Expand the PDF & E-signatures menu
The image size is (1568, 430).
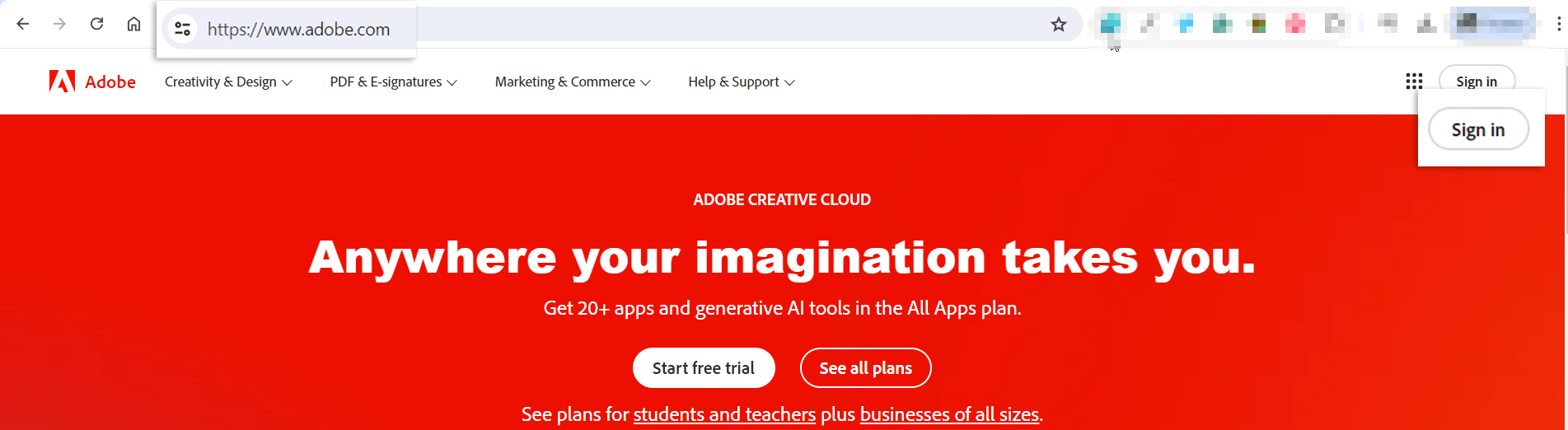coord(393,82)
